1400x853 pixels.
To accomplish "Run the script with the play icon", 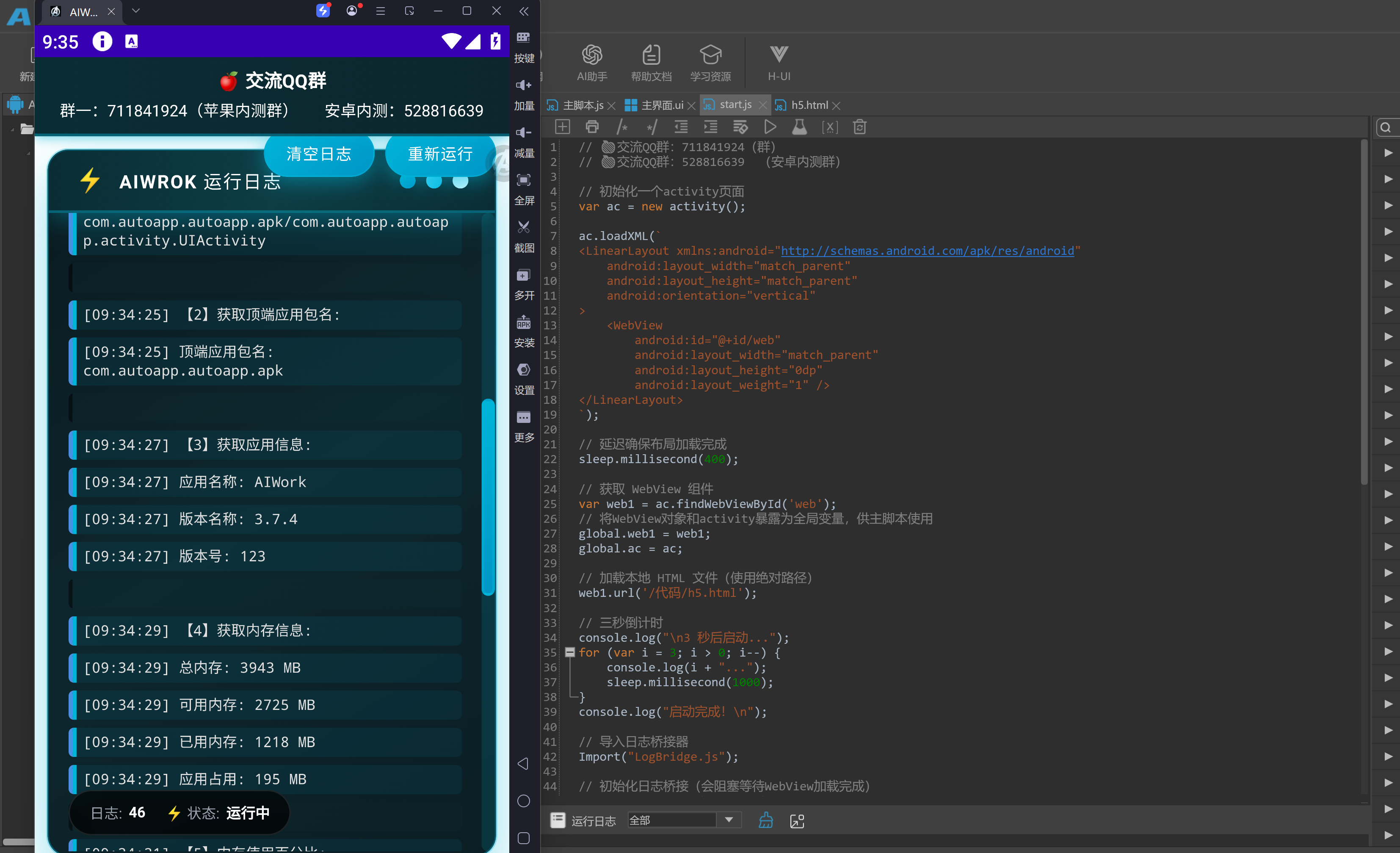I will 770,127.
